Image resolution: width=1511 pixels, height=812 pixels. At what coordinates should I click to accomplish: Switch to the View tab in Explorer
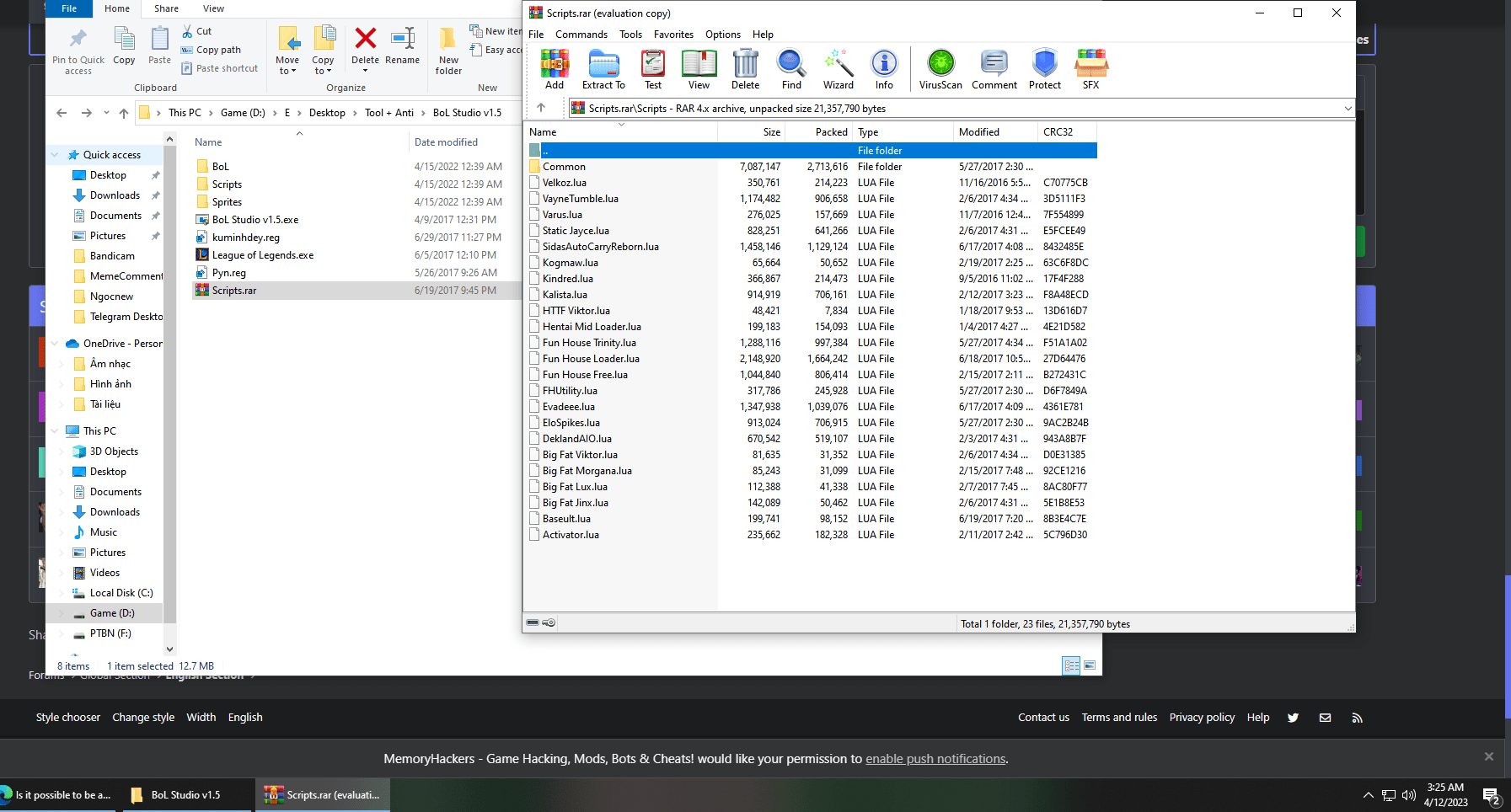coord(213,8)
